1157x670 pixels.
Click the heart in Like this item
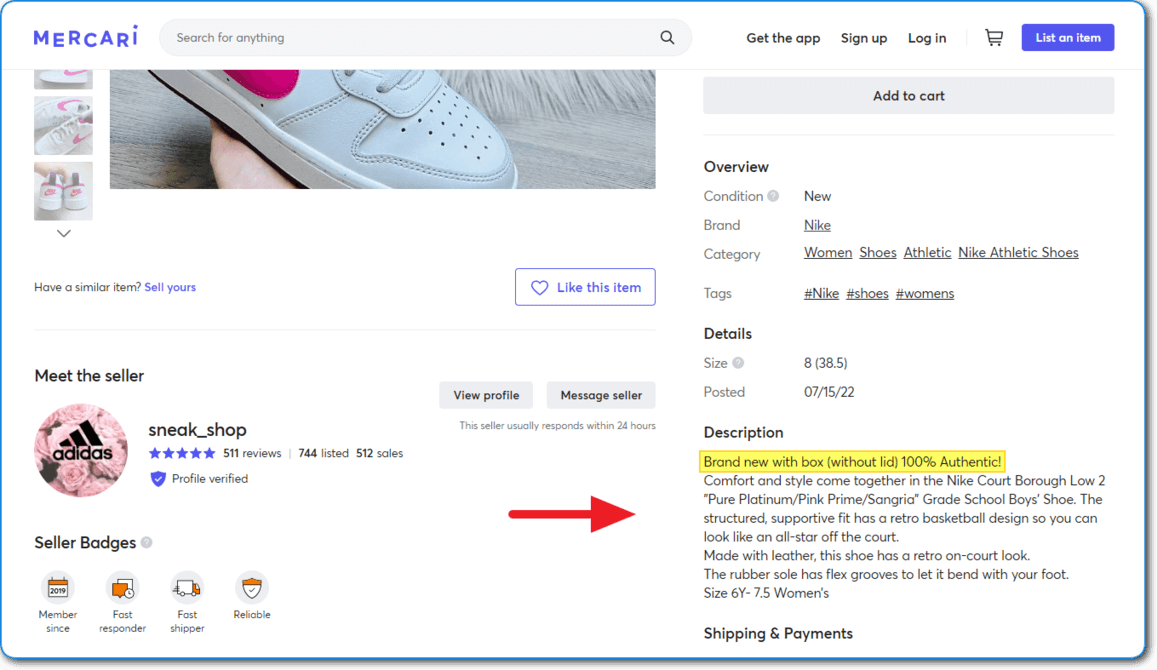coord(539,288)
